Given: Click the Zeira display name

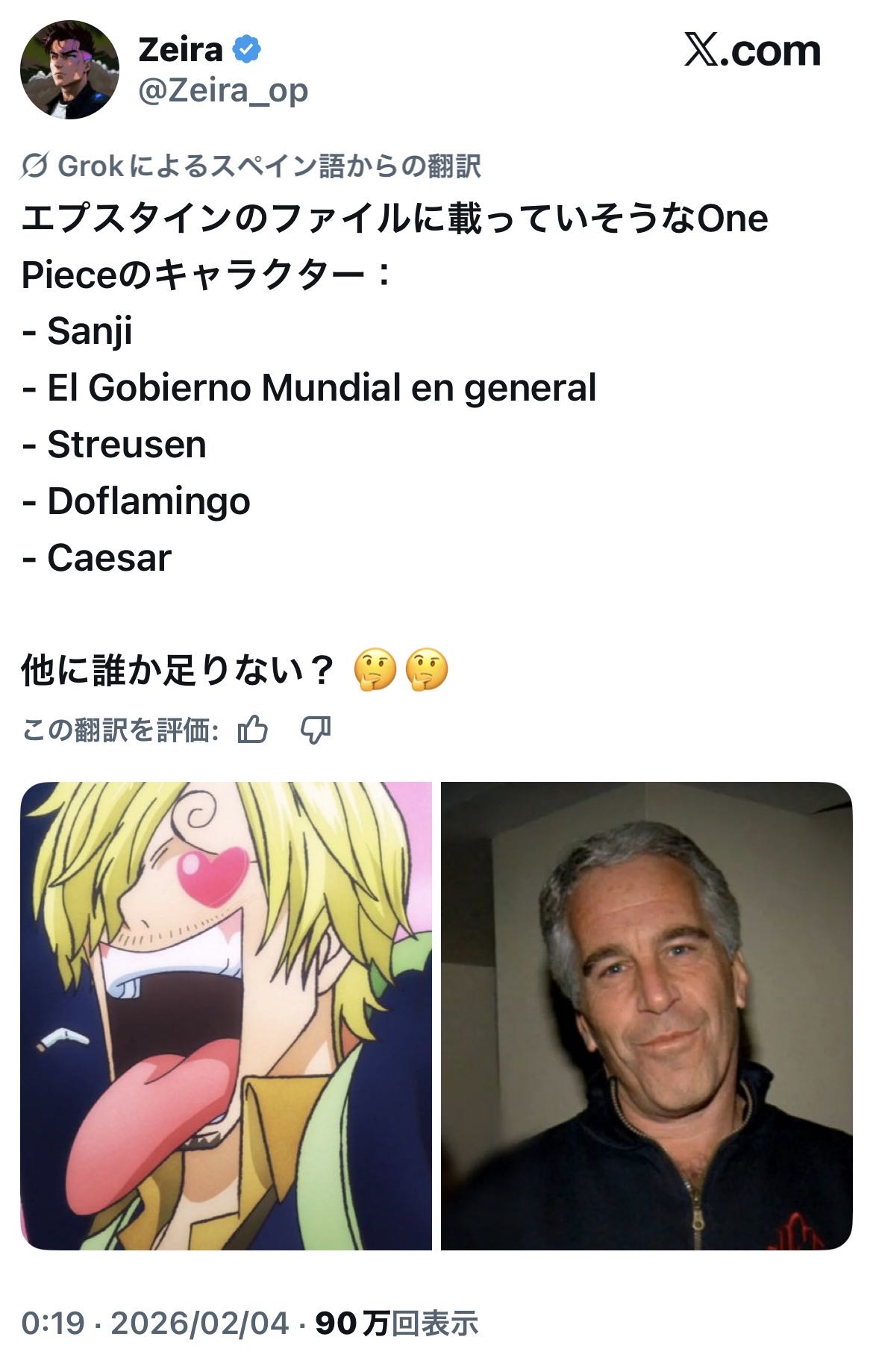Looking at the screenshot, I should point(181,50).
